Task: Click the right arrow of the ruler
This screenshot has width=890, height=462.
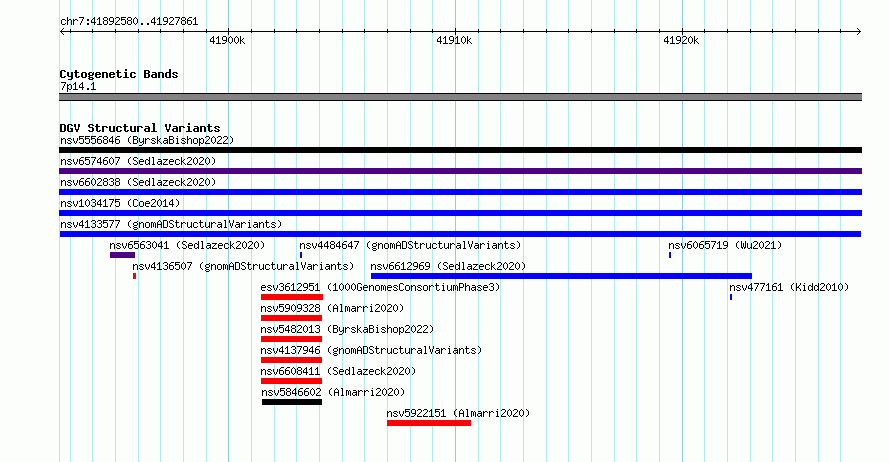Action: [x=859, y=31]
